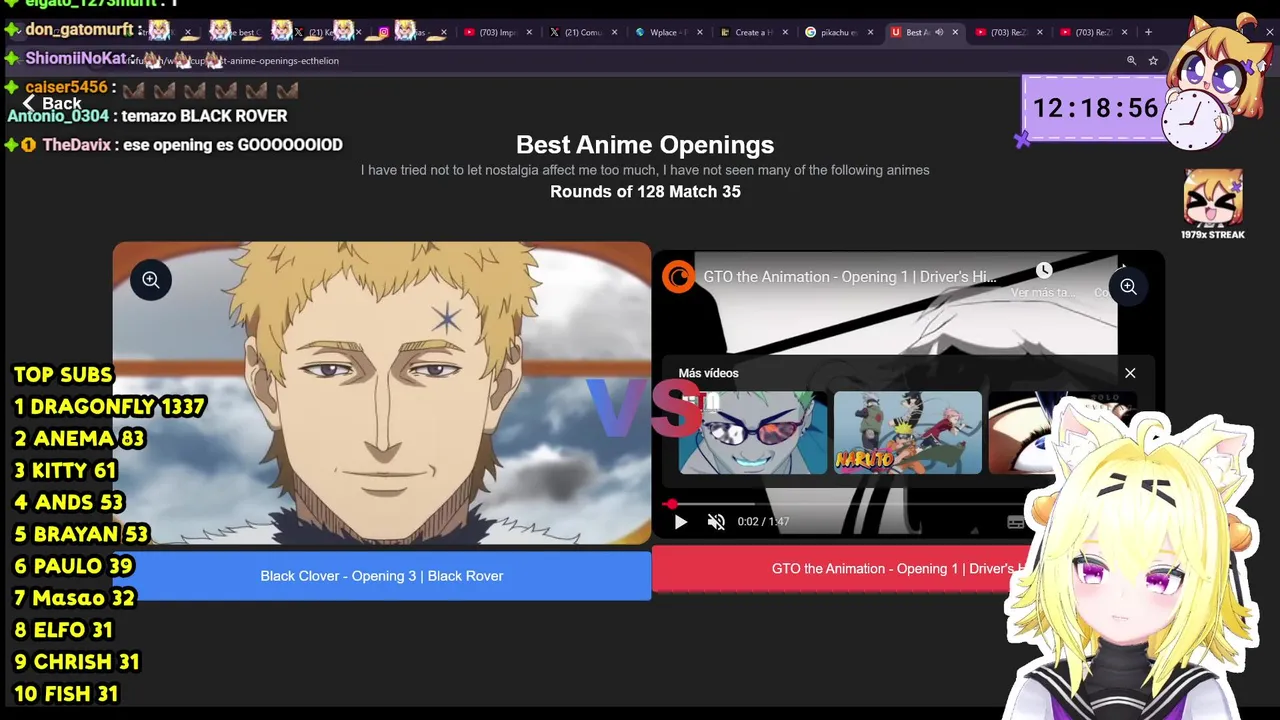
Task: Zoom the Black Clover image with the magnifier
Action: click(x=151, y=280)
